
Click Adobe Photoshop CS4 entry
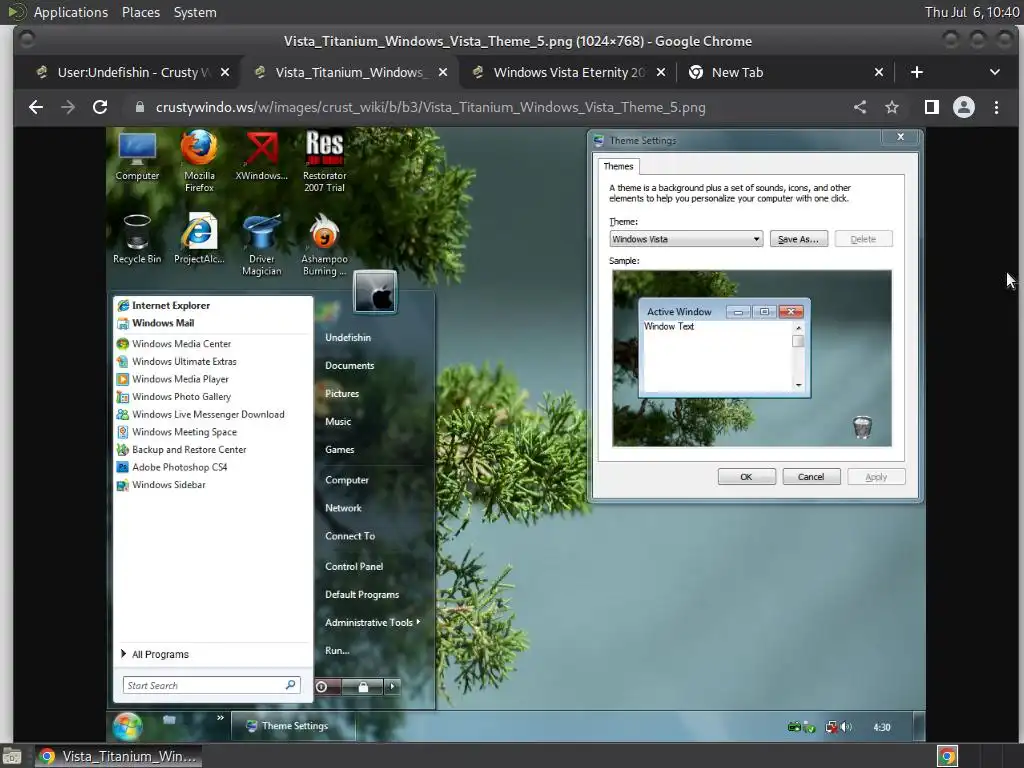point(213,467)
